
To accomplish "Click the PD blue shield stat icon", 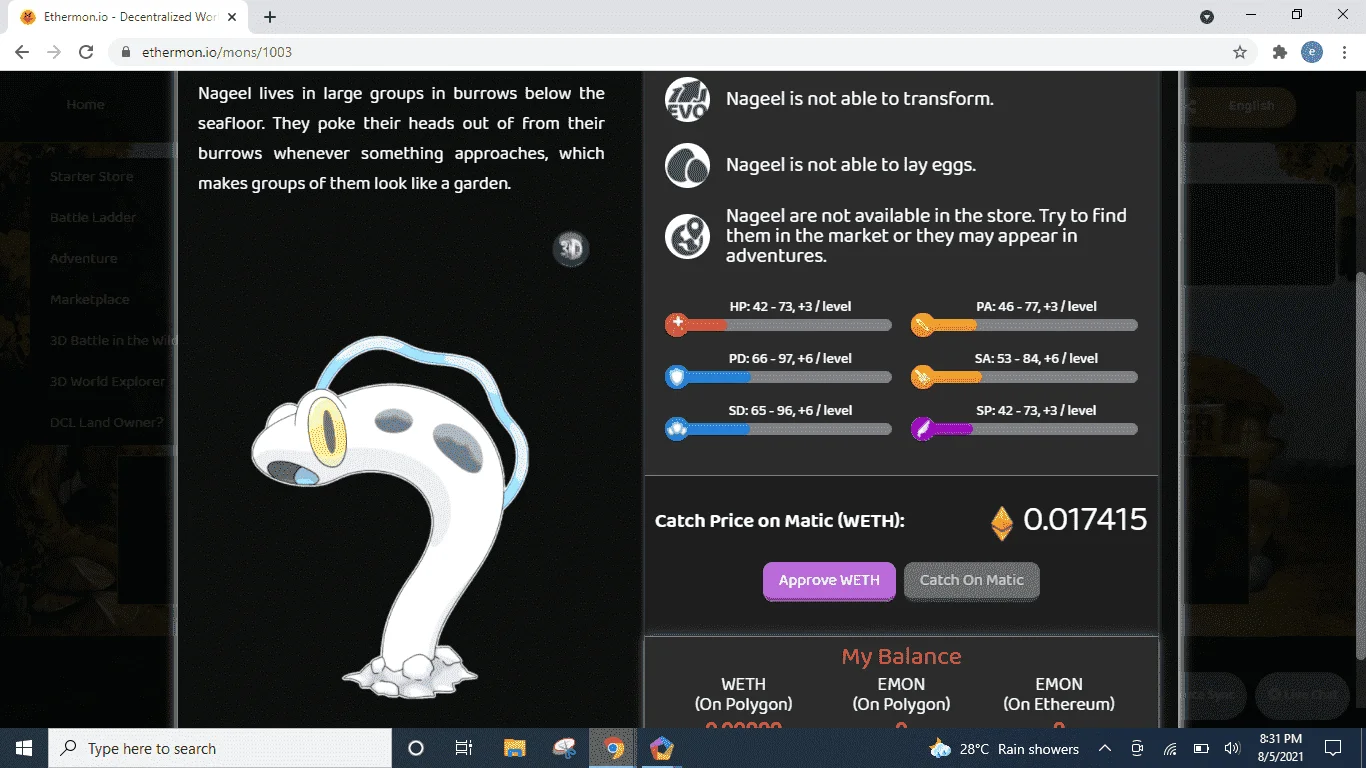I will click(x=677, y=377).
